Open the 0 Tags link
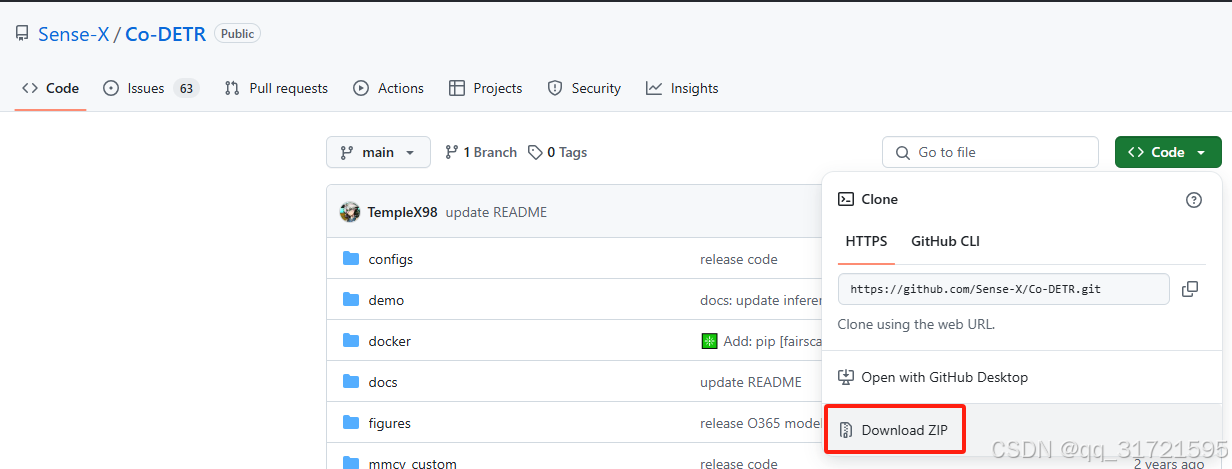This screenshot has width=1232, height=469. (x=558, y=152)
